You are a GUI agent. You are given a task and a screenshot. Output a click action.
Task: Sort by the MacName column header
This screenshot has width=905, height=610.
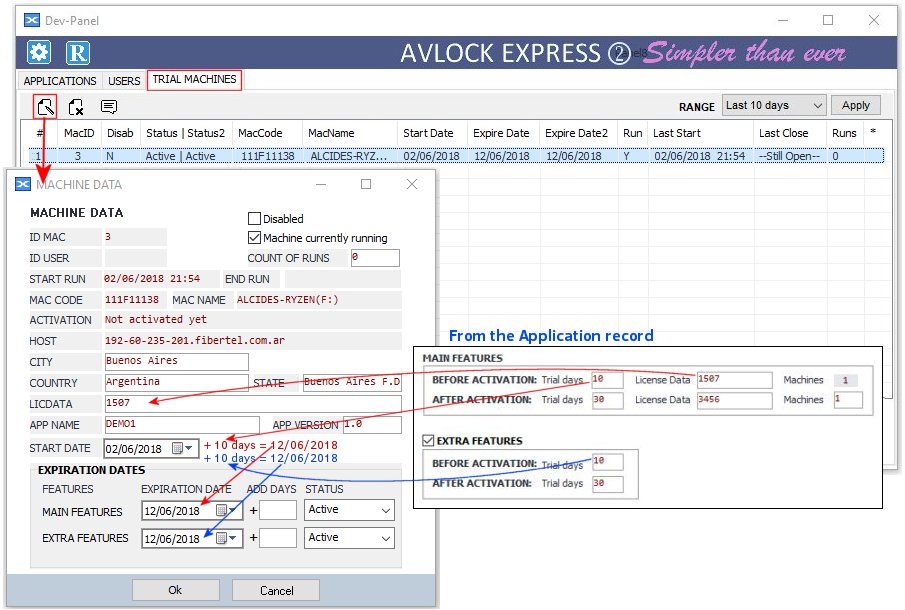click(x=350, y=133)
